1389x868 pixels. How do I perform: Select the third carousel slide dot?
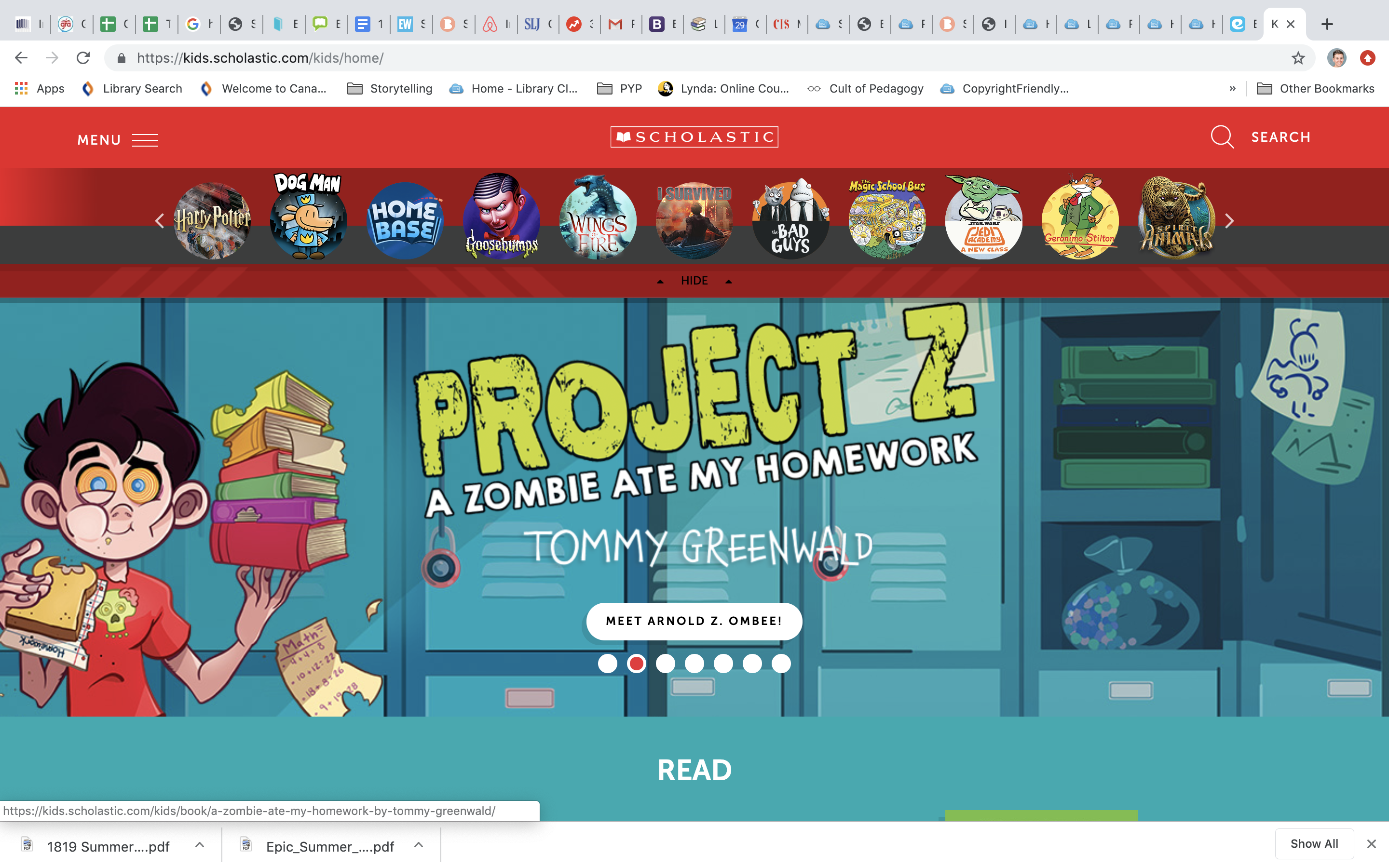click(x=665, y=664)
